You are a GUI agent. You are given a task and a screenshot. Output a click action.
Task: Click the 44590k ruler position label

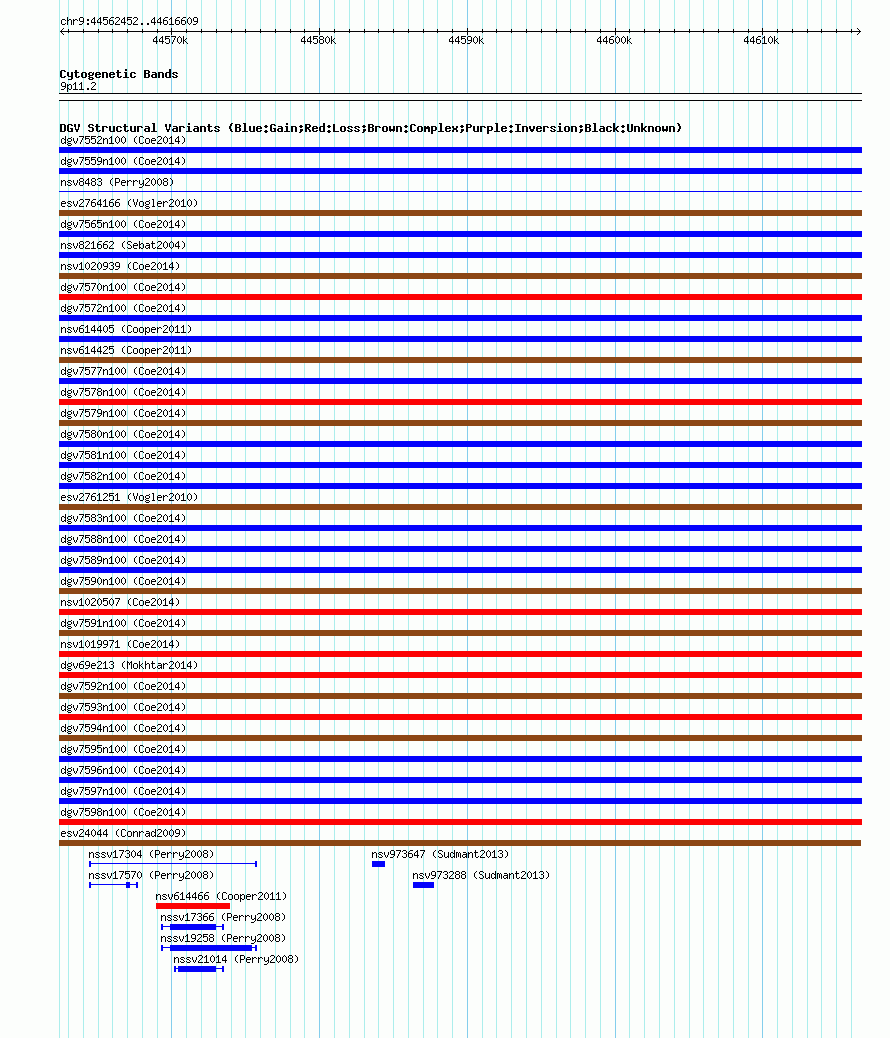(466, 40)
